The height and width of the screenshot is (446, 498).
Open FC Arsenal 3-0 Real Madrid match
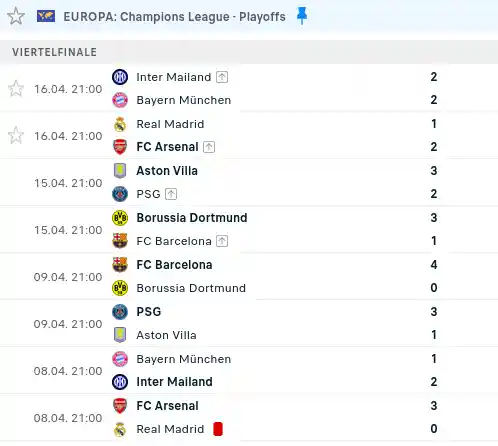point(249,417)
